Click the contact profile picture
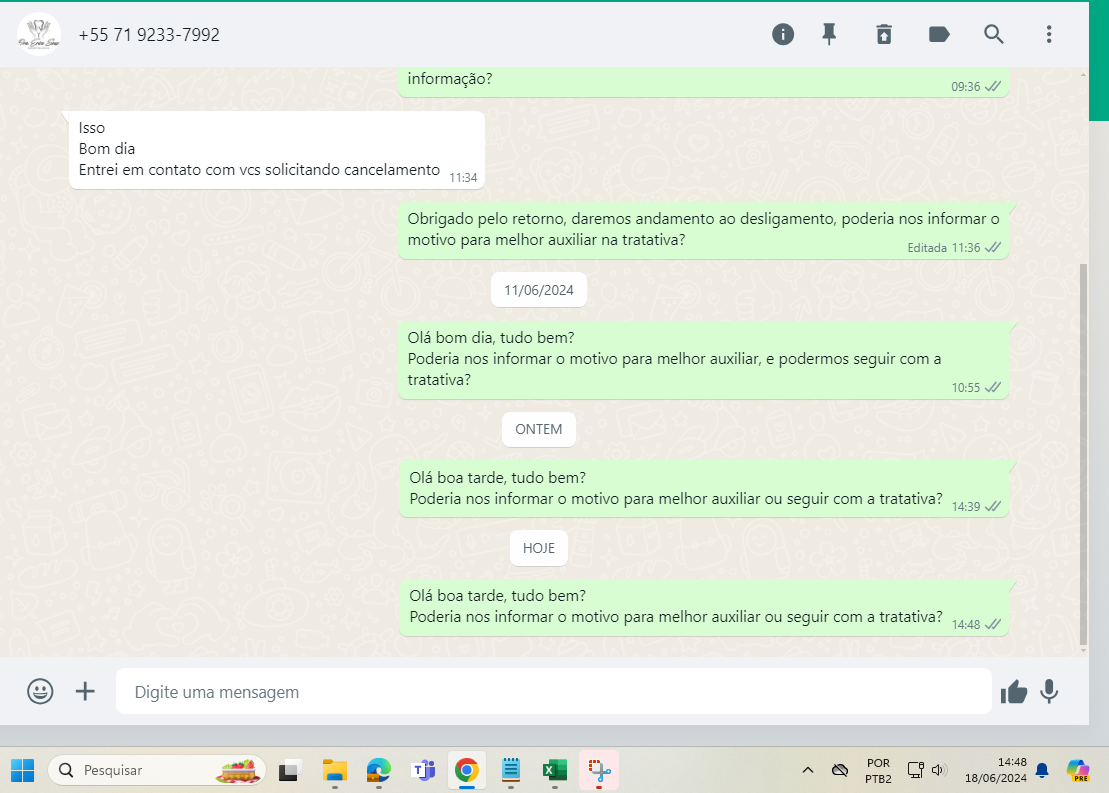This screenshot has width=1109, height=793. pyautogui.click(x=39, y=35)
